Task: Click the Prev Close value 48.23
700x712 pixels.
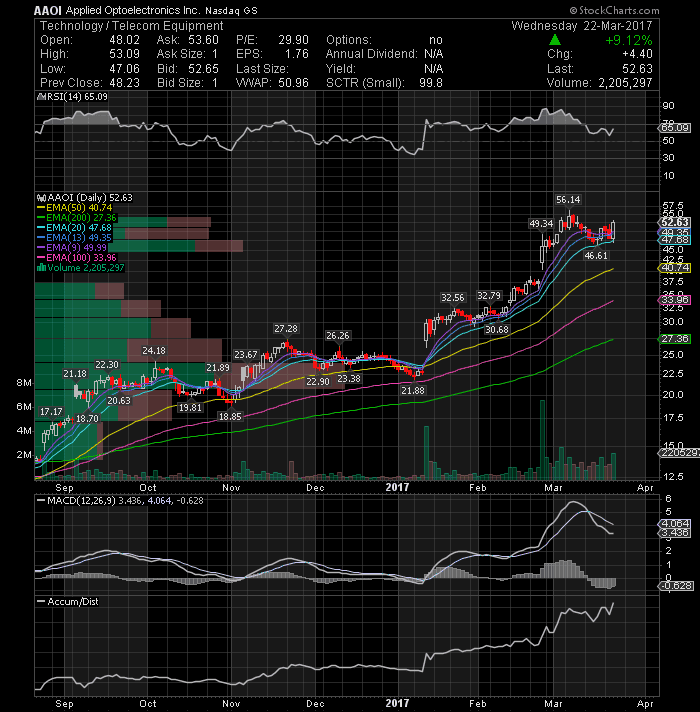Action: pos(124,83)
